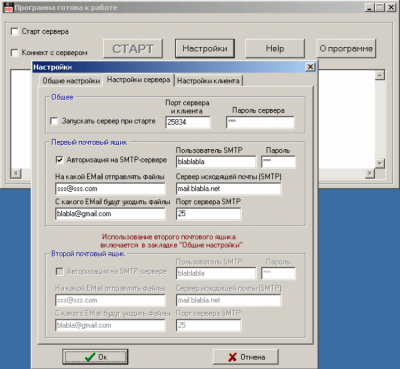The width and height of the screenshot is (400, 369).
Task: Click the Общее group label
Action: 62,97
